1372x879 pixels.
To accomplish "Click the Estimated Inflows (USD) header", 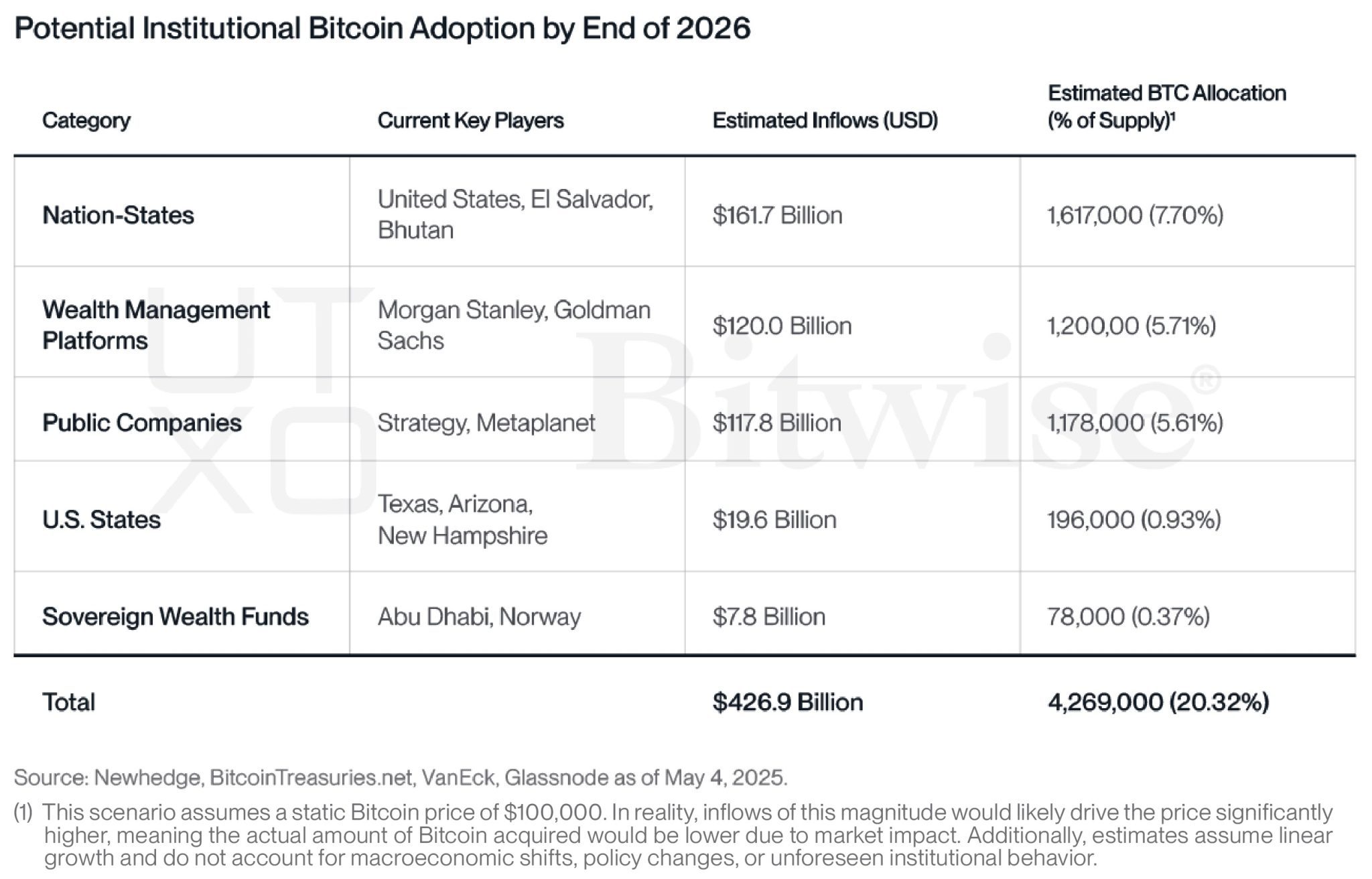I will point(825,121).
